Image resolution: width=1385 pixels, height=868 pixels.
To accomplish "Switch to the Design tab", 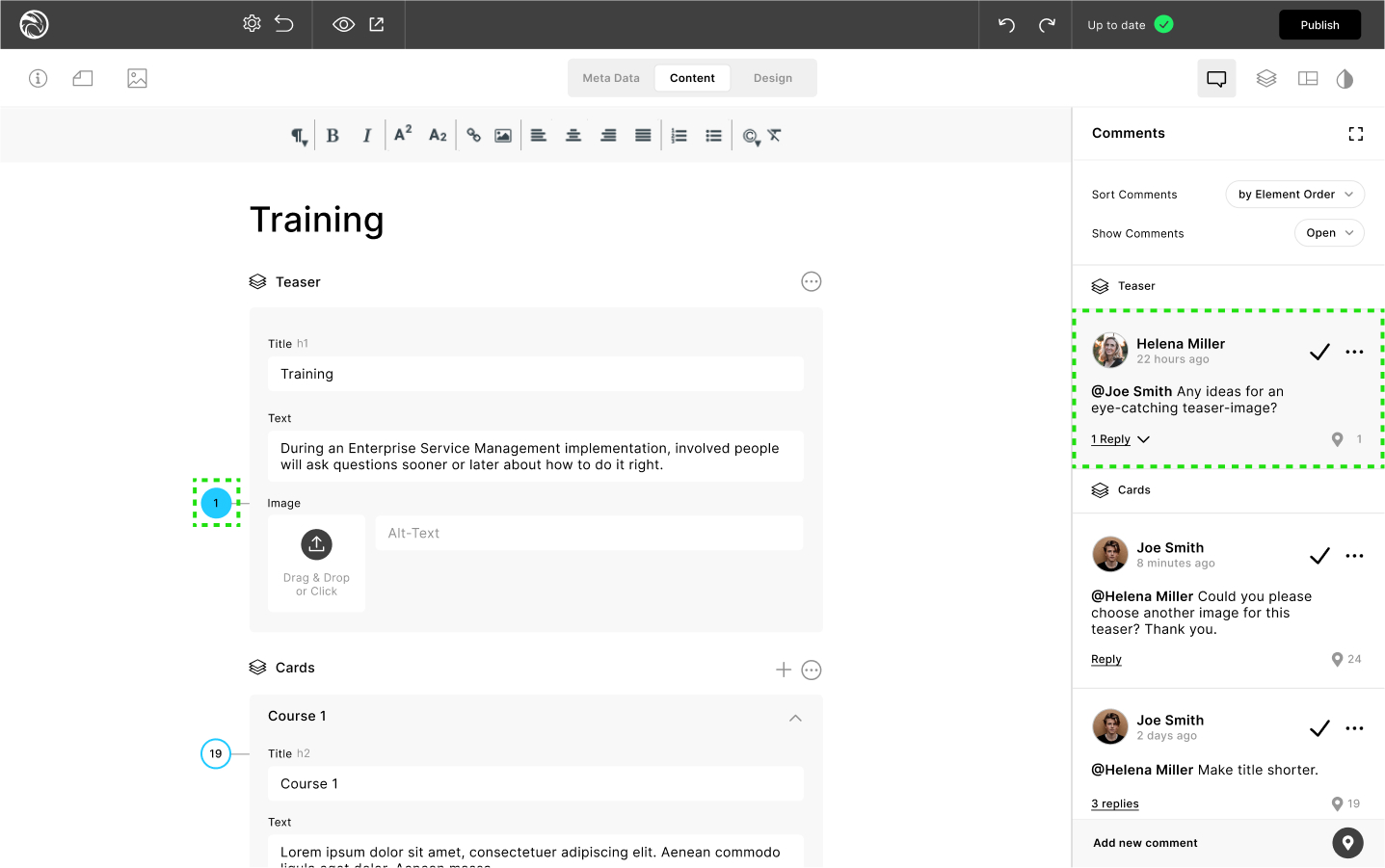I will coord(773,78).
